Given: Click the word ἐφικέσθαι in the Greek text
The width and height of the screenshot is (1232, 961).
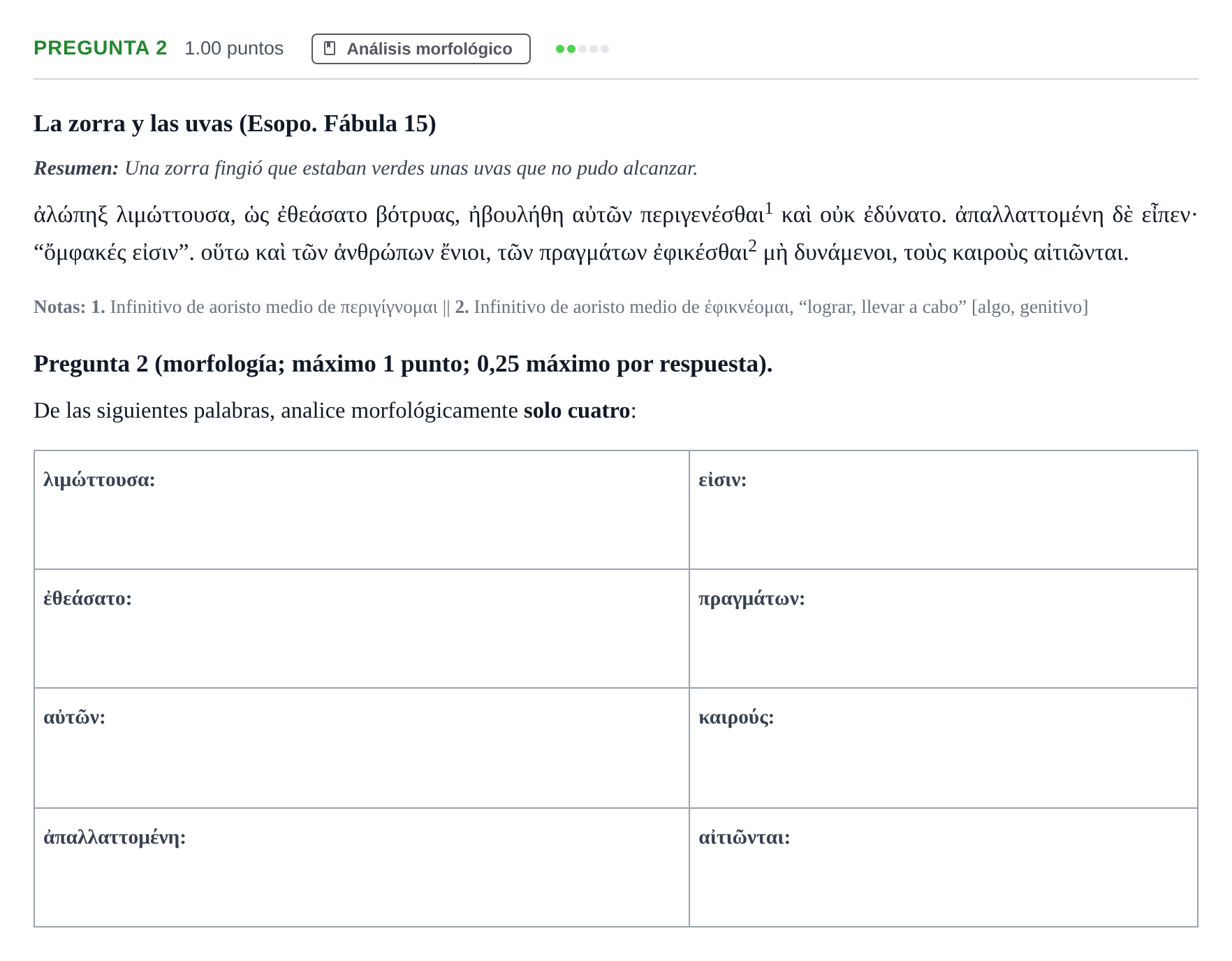Looking at the screenshot, I should (x=701, y=252).
